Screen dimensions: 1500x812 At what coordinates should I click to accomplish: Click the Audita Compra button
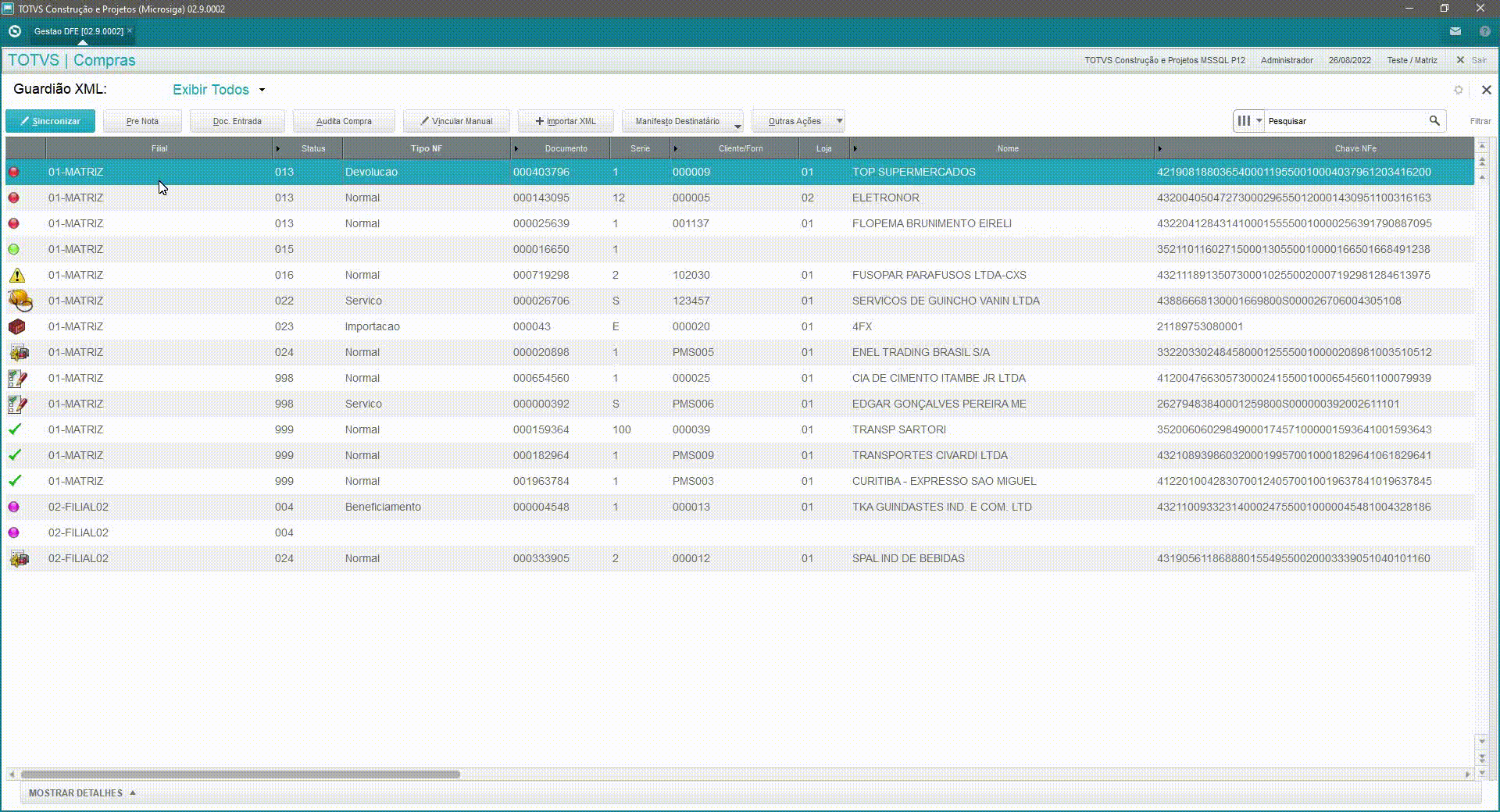[344, 121]
